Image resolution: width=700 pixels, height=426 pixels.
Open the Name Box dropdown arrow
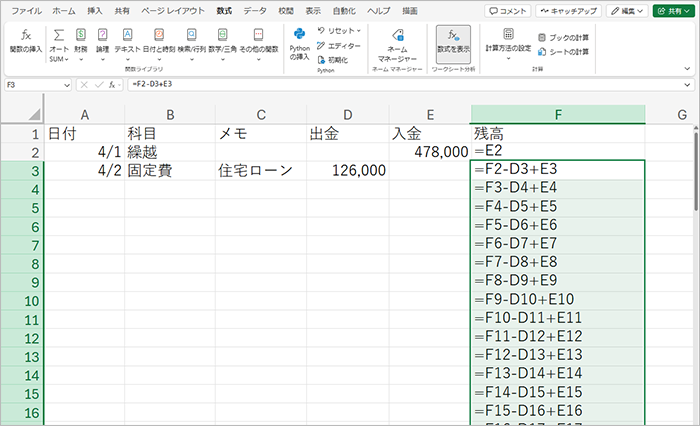click(x=67, y=85)
